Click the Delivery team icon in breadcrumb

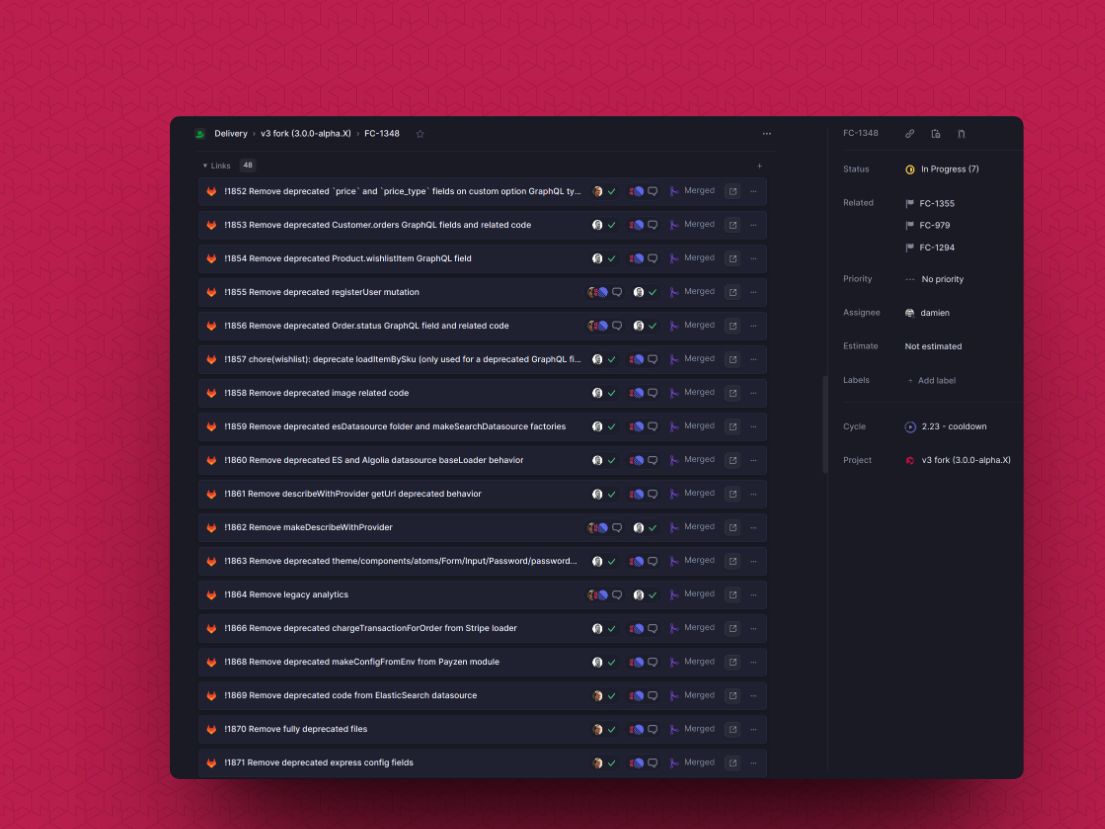coord(200,134)
